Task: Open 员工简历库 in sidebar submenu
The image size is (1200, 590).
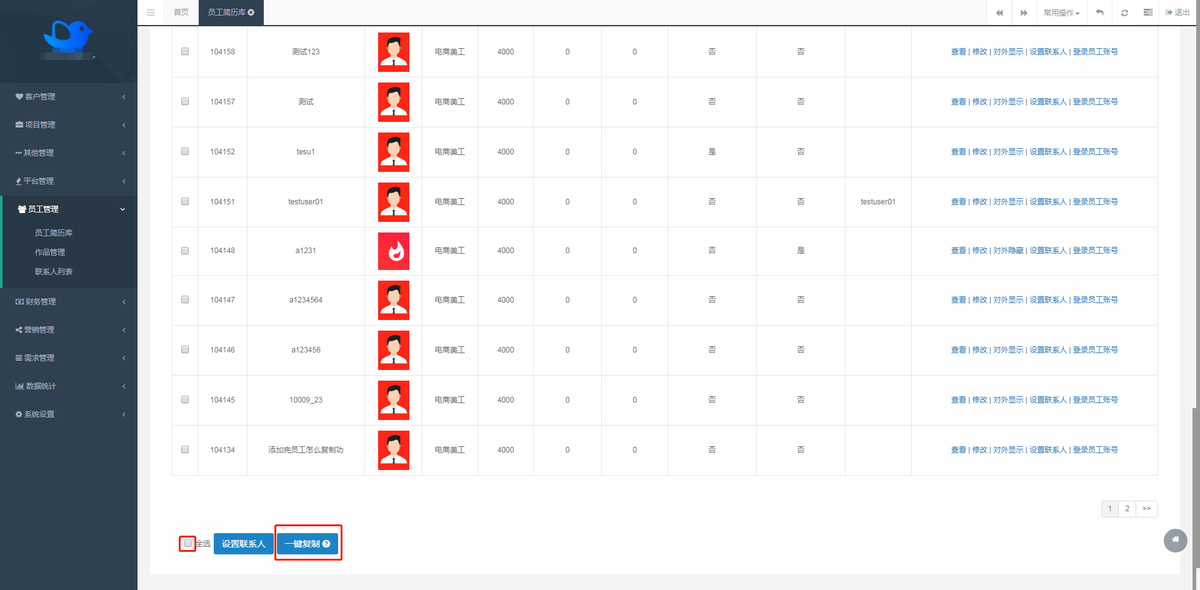Action: [54, 233]
